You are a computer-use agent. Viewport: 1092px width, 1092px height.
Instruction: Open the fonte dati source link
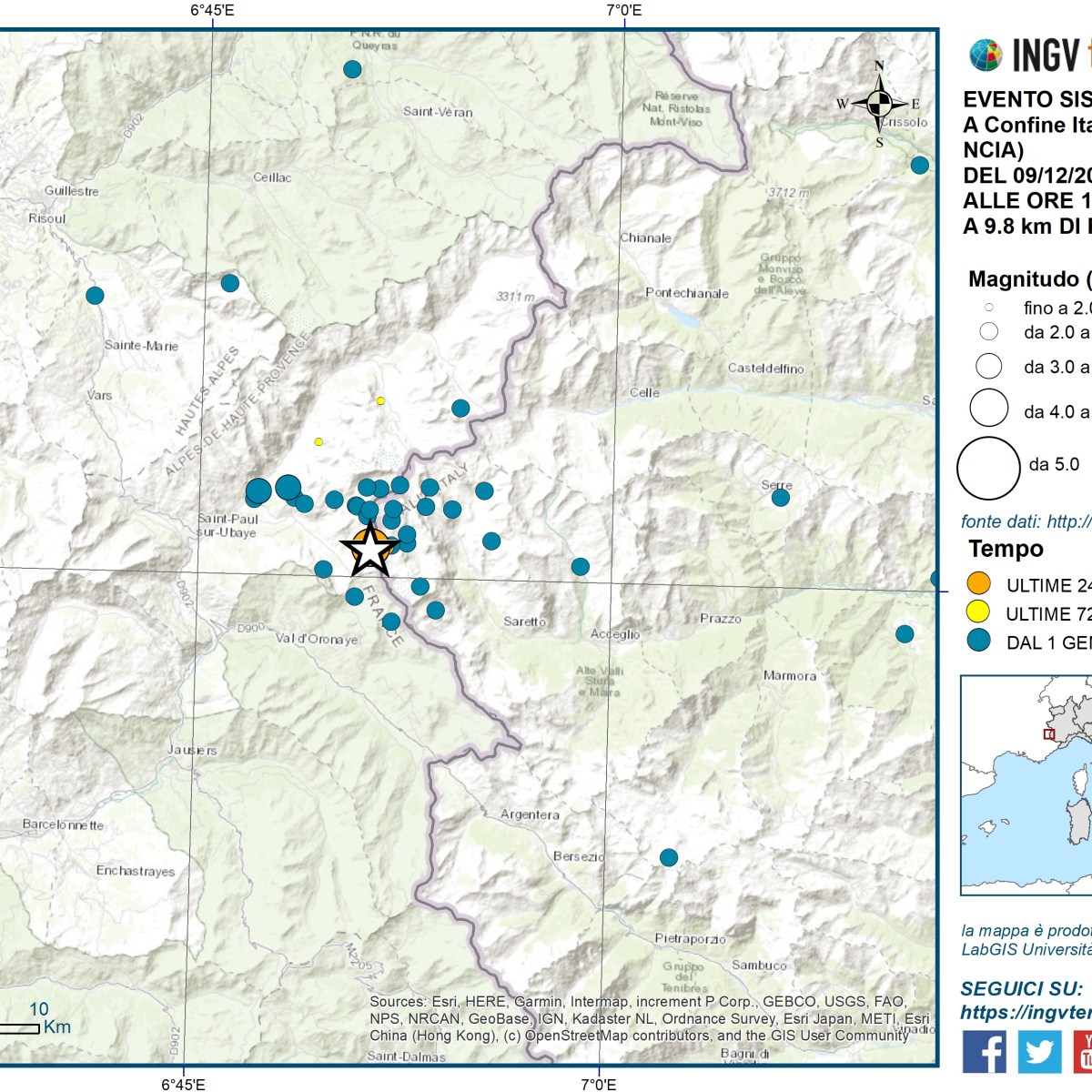point(1026,521)
